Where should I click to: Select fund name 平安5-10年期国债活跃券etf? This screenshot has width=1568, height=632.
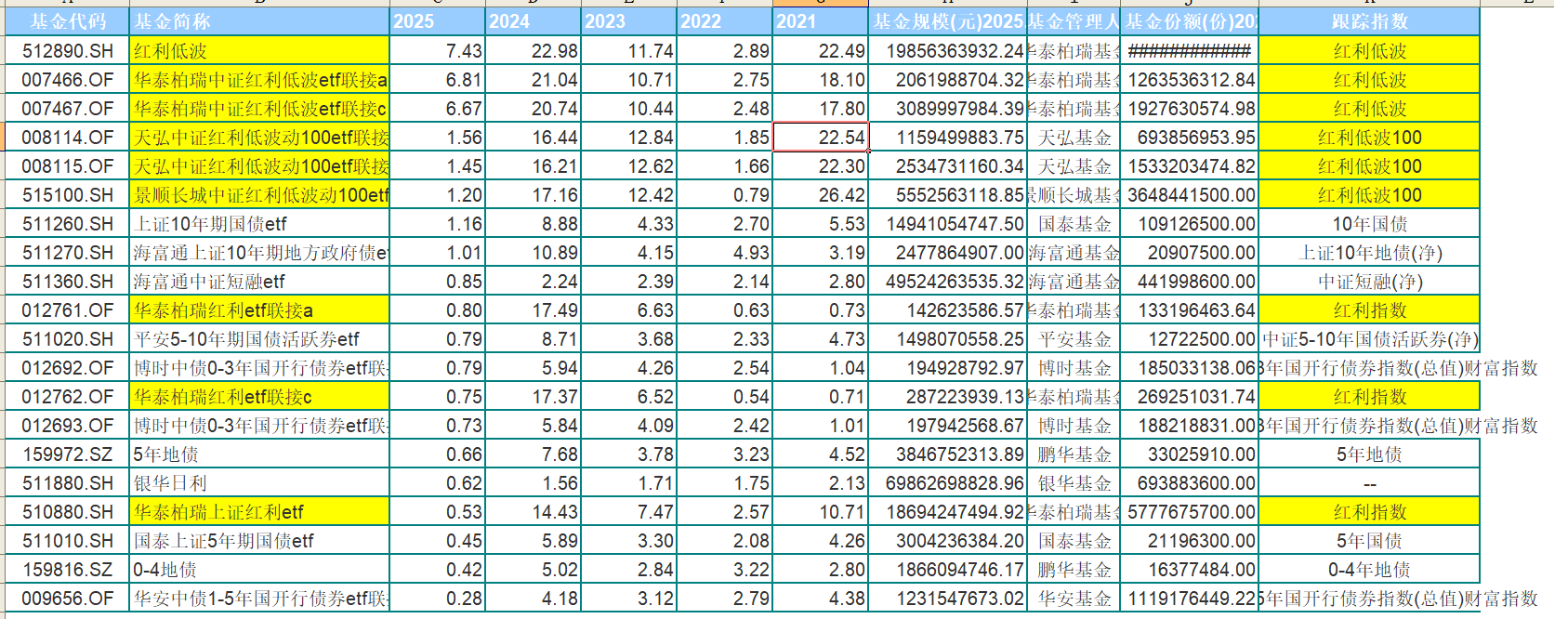tap(259, 339)
